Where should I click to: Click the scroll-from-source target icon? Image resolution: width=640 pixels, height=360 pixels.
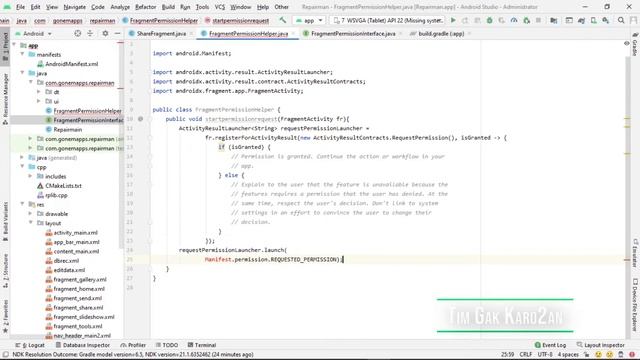pyautogui.click(x=78, y=33)
